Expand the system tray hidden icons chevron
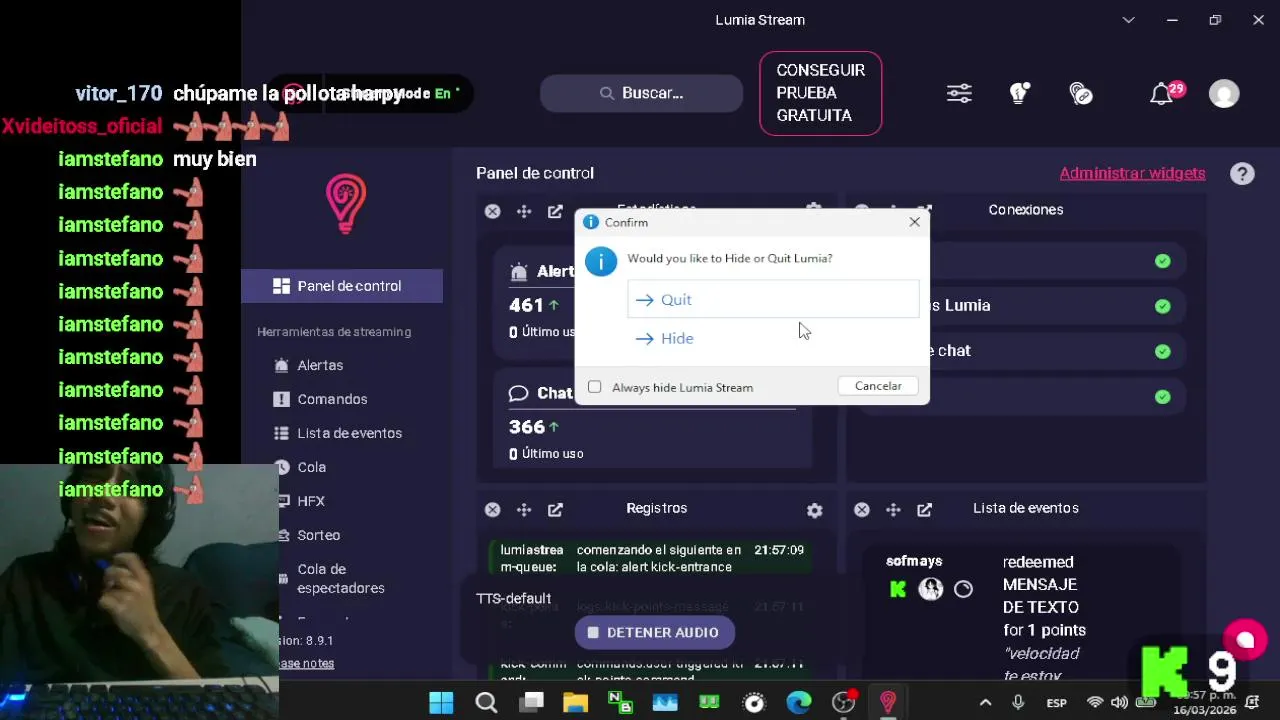 (985, 703)
